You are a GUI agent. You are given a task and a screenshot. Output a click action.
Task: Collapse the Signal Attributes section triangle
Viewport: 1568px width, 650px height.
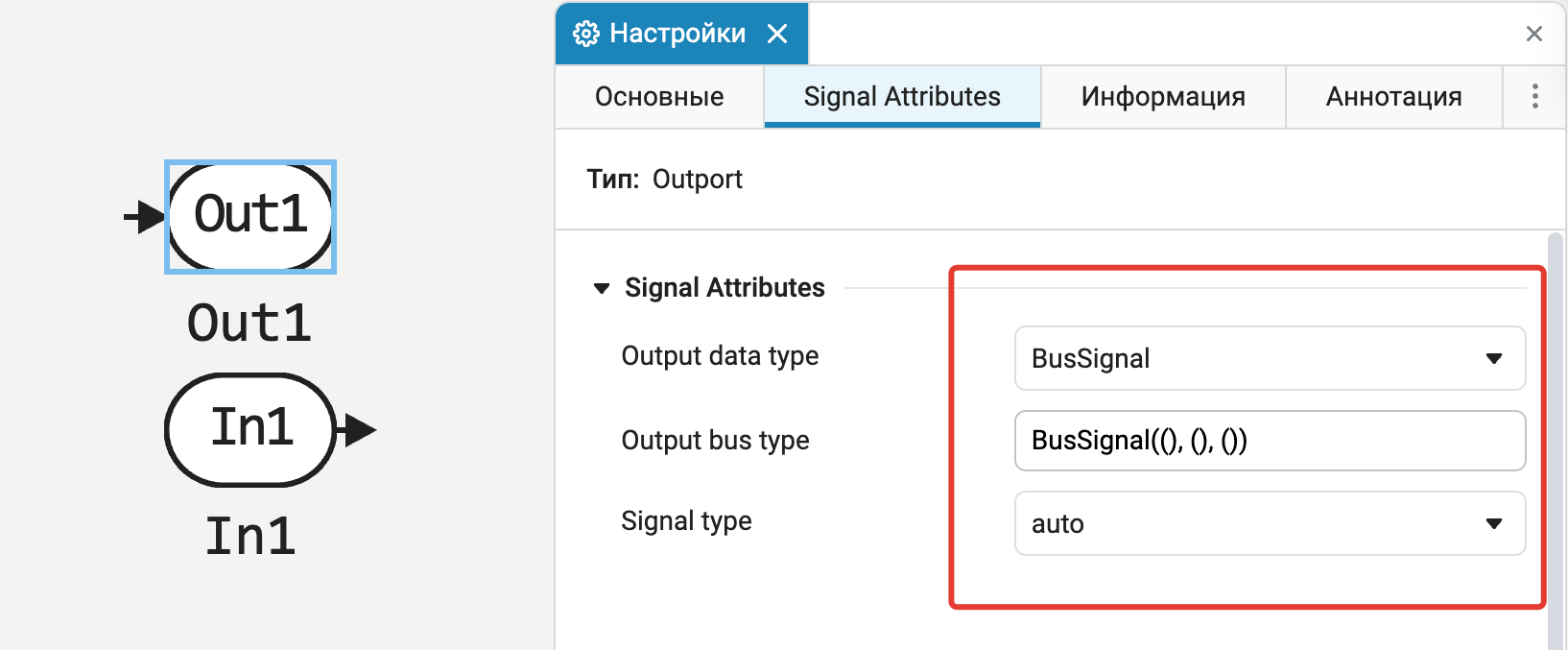602,288
